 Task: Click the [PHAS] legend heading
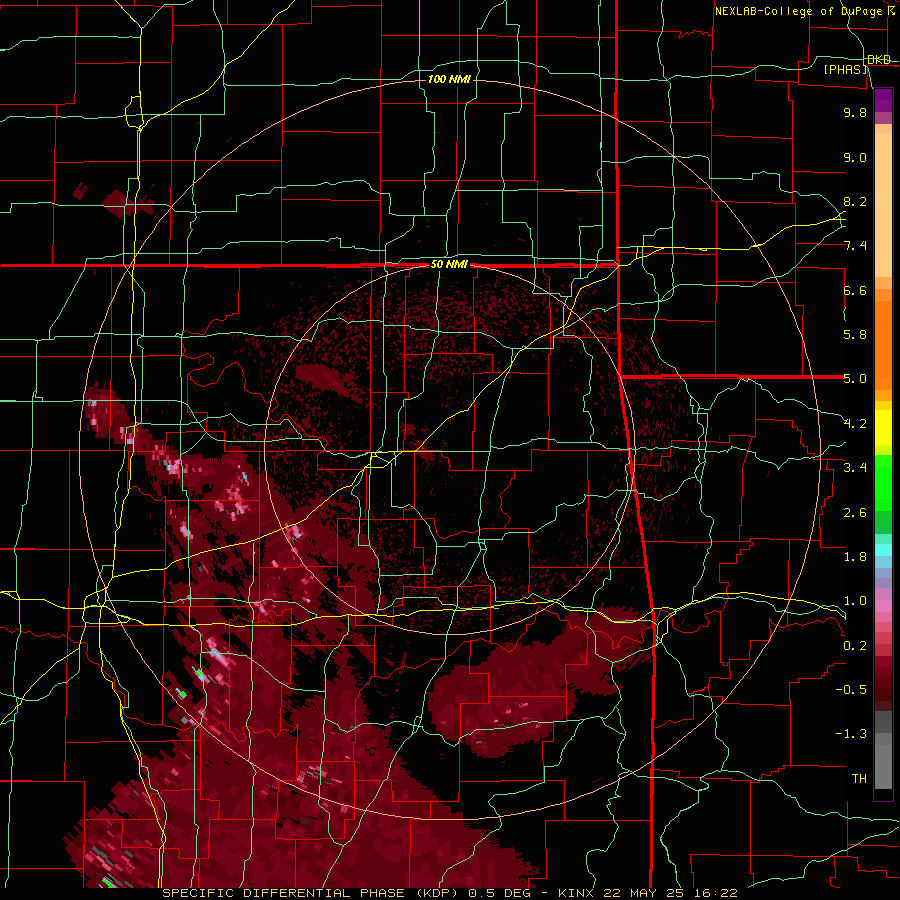(846, 69)
